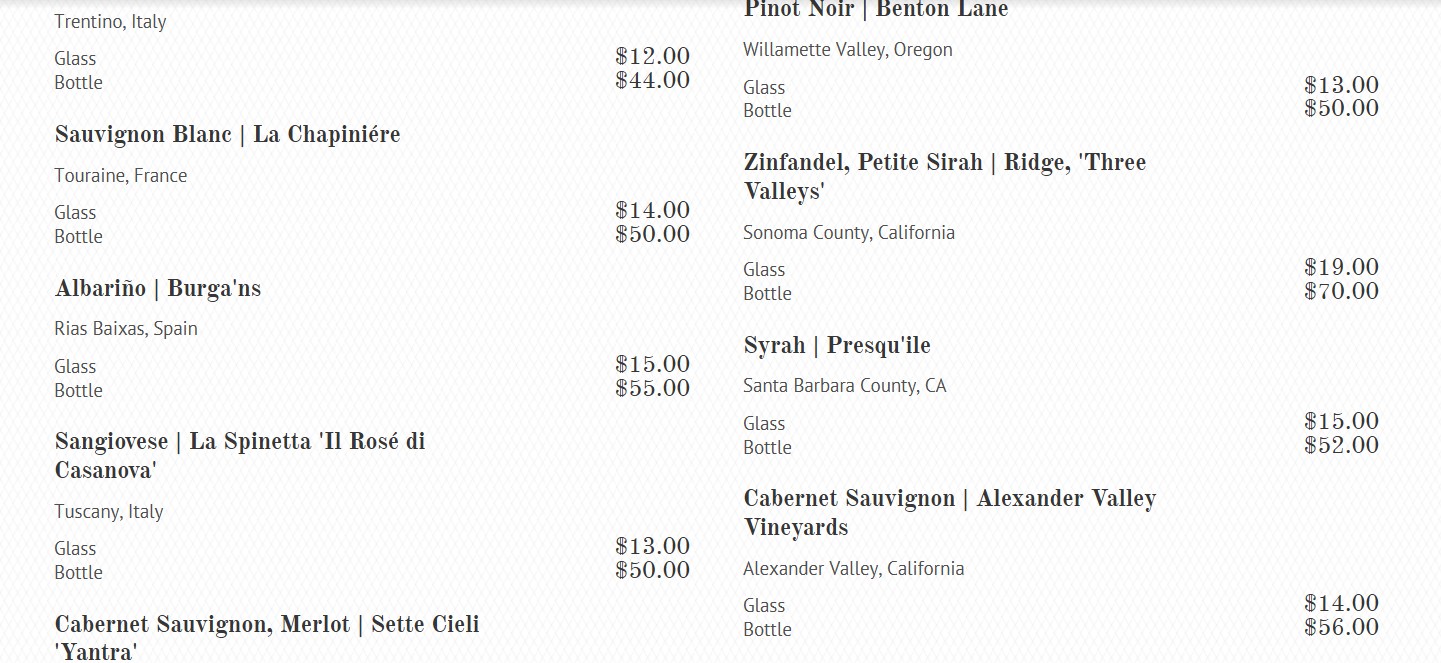Select the Willamette Valley, Oregon text
1441x663 pixels.
[x=847, y=50]
